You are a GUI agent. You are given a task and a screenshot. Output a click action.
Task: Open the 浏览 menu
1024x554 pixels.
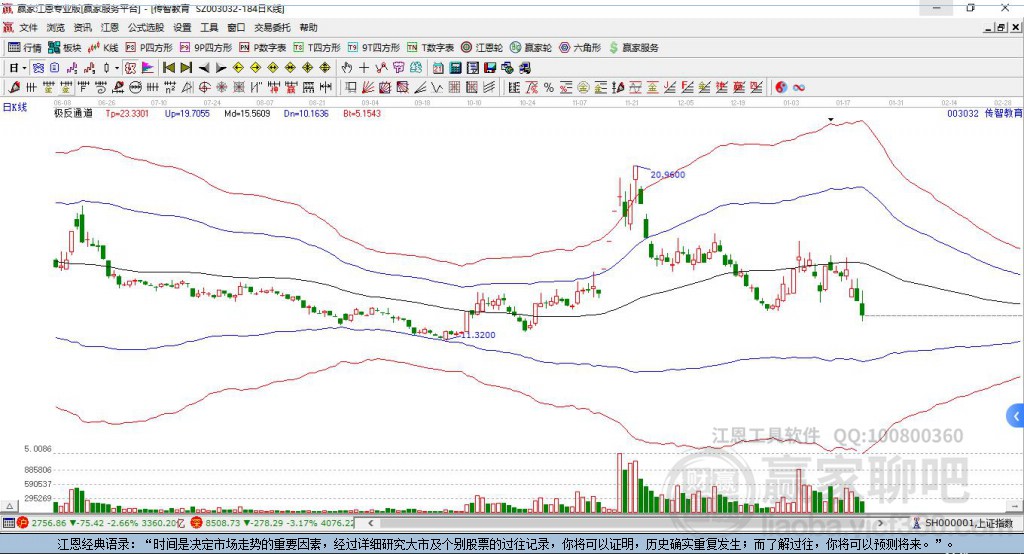point(56,27)
